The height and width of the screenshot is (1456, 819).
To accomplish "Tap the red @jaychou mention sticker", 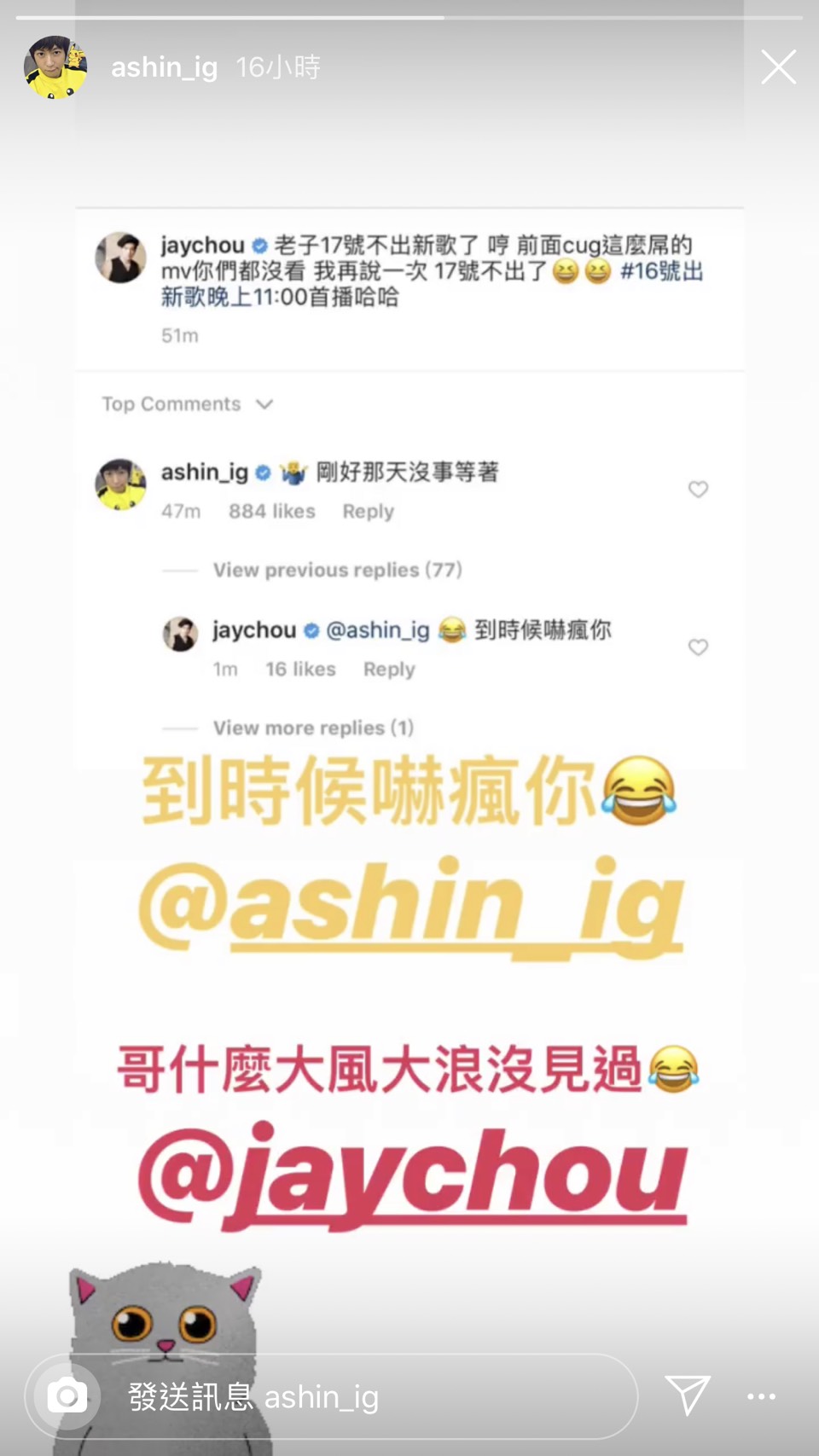I will [x=412, y=1175].
